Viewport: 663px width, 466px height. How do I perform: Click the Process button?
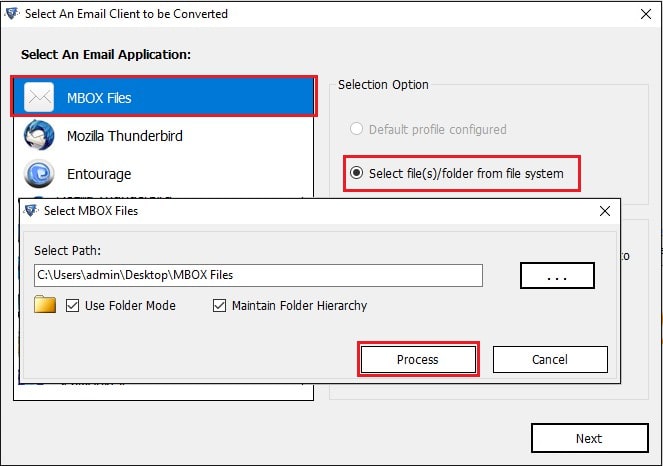pyautogui.click(x=418, y=359)
